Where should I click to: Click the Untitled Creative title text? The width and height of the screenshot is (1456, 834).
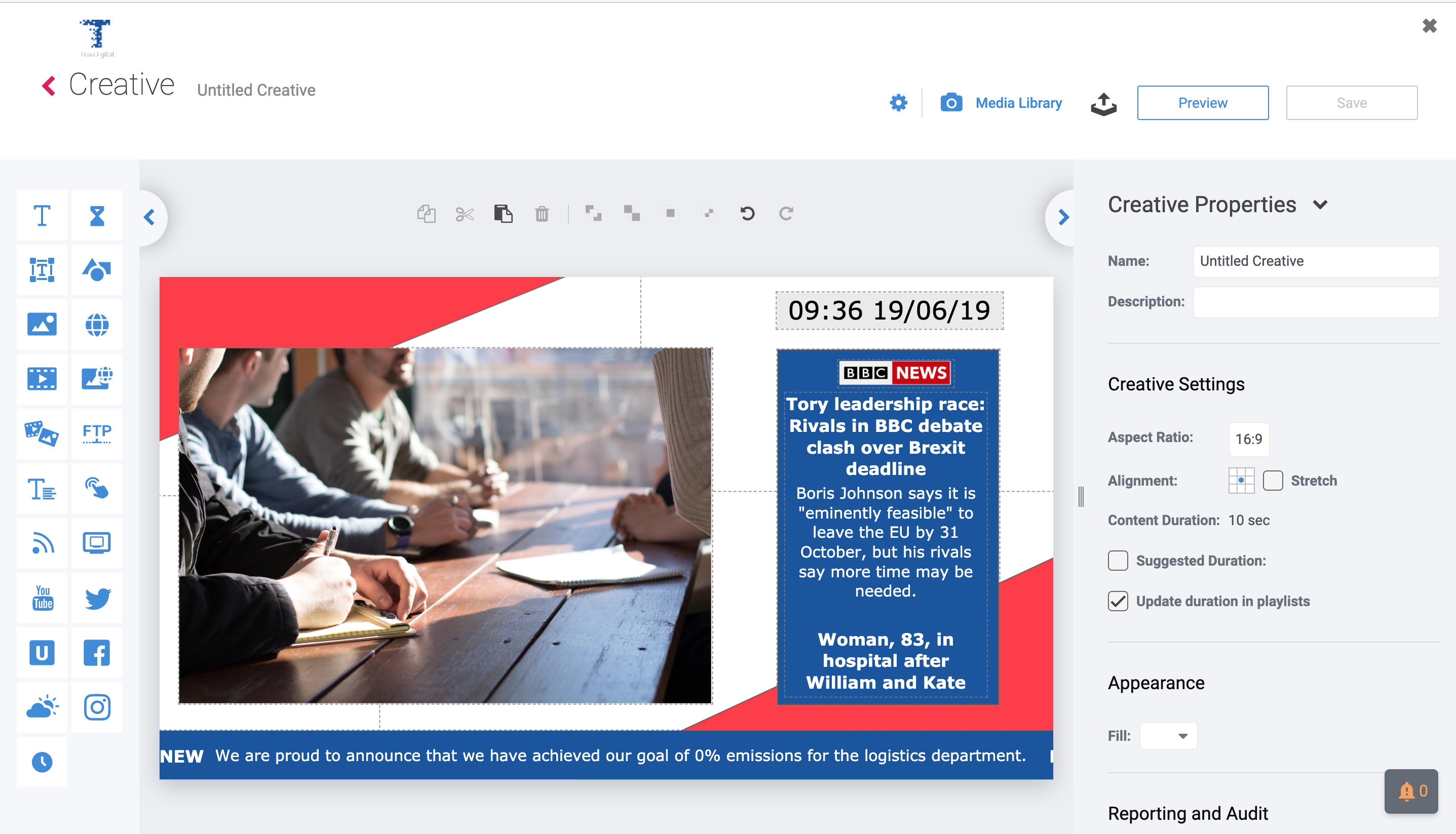[256, 90]
